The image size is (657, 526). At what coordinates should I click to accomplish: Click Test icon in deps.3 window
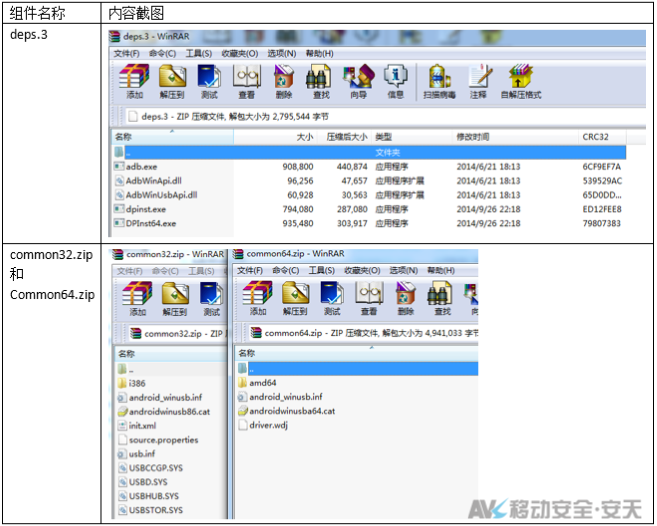(209, 81)
